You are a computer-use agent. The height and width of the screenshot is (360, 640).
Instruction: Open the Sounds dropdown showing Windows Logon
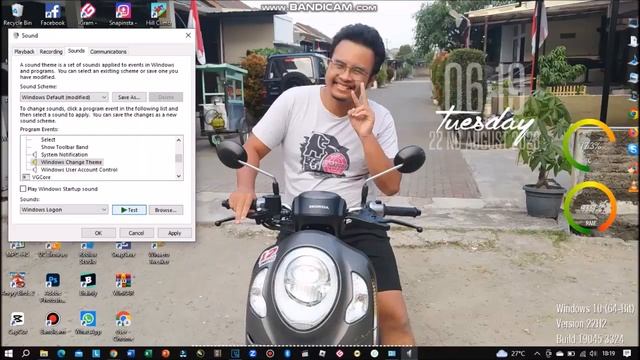(64, 209)
